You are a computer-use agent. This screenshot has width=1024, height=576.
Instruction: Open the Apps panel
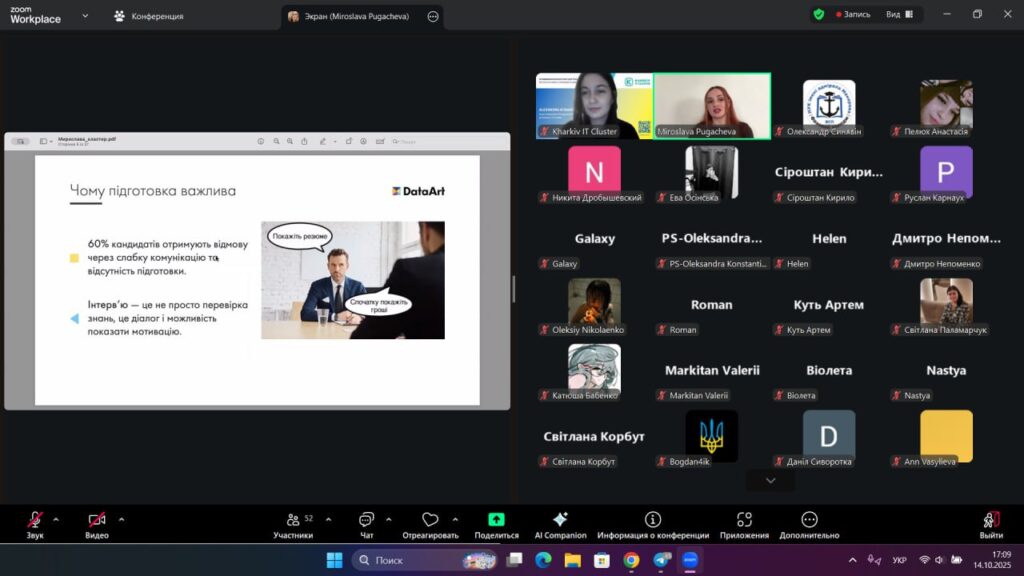click(x=744, y=525)
